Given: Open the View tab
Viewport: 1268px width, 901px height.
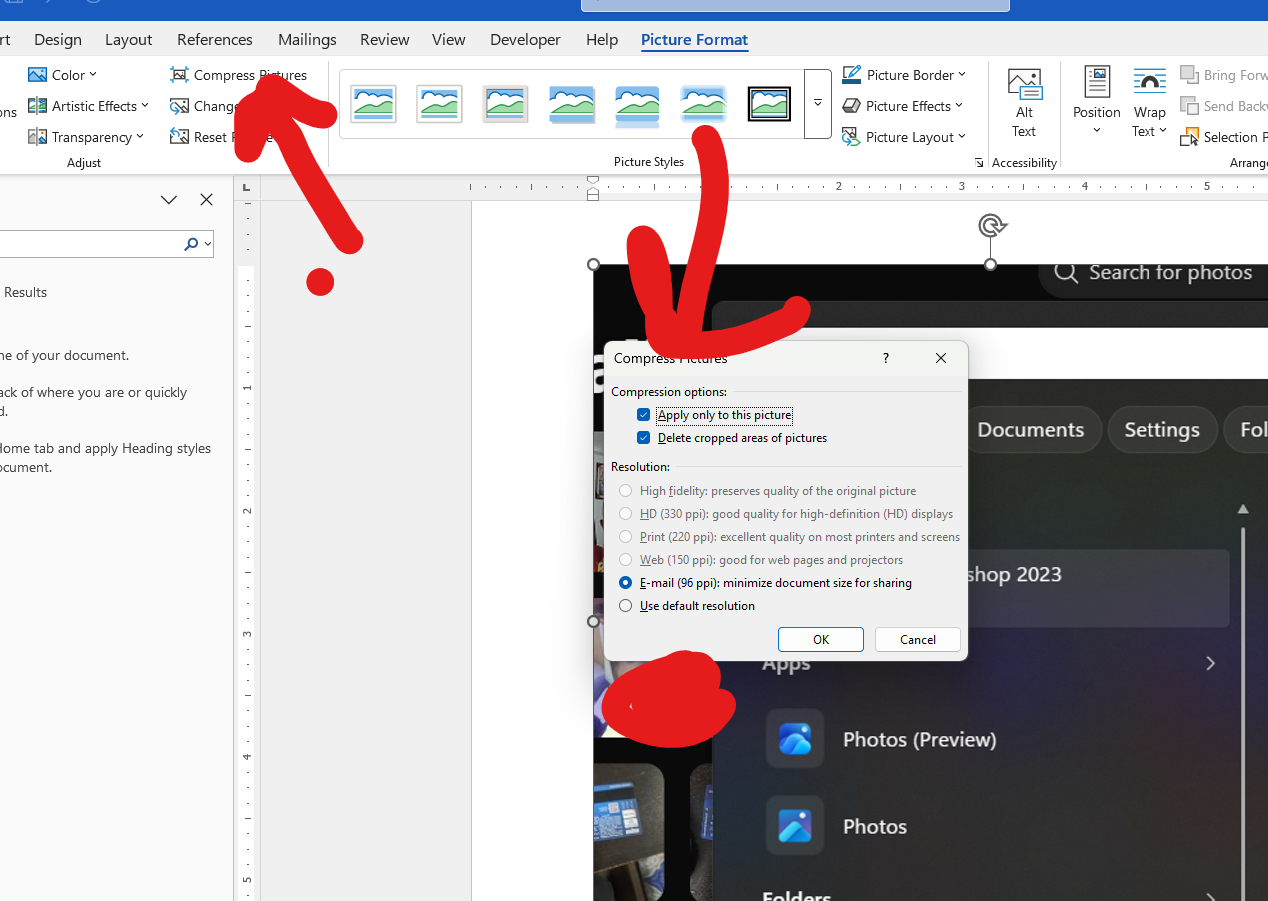Looking at the screenshot, I should [x=449, y=40].
